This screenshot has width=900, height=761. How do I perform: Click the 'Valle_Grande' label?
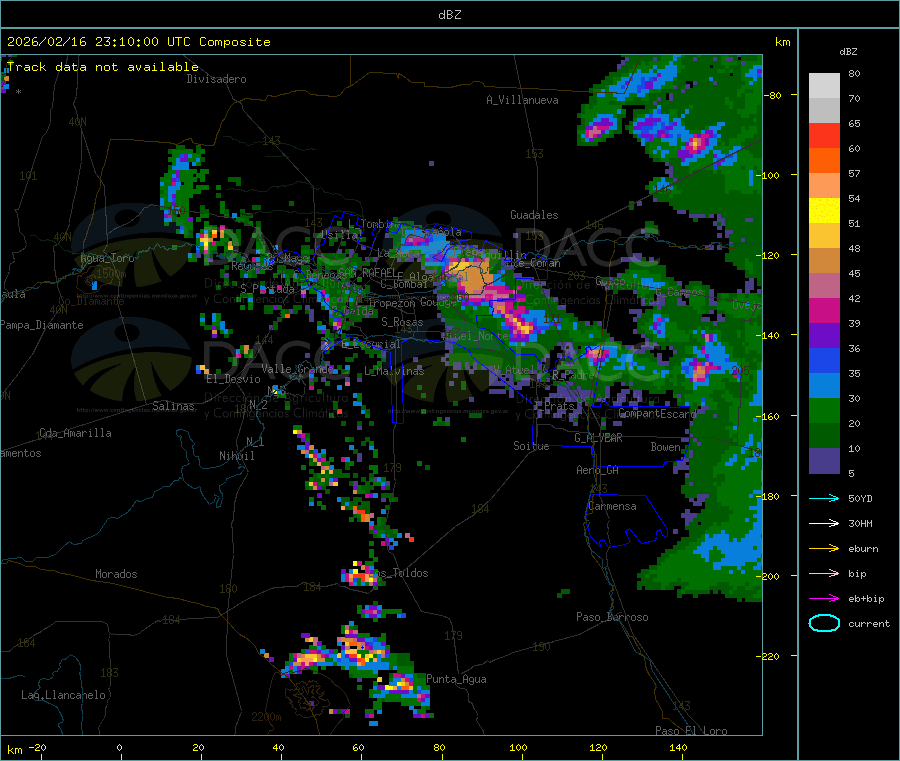point(298,368)
